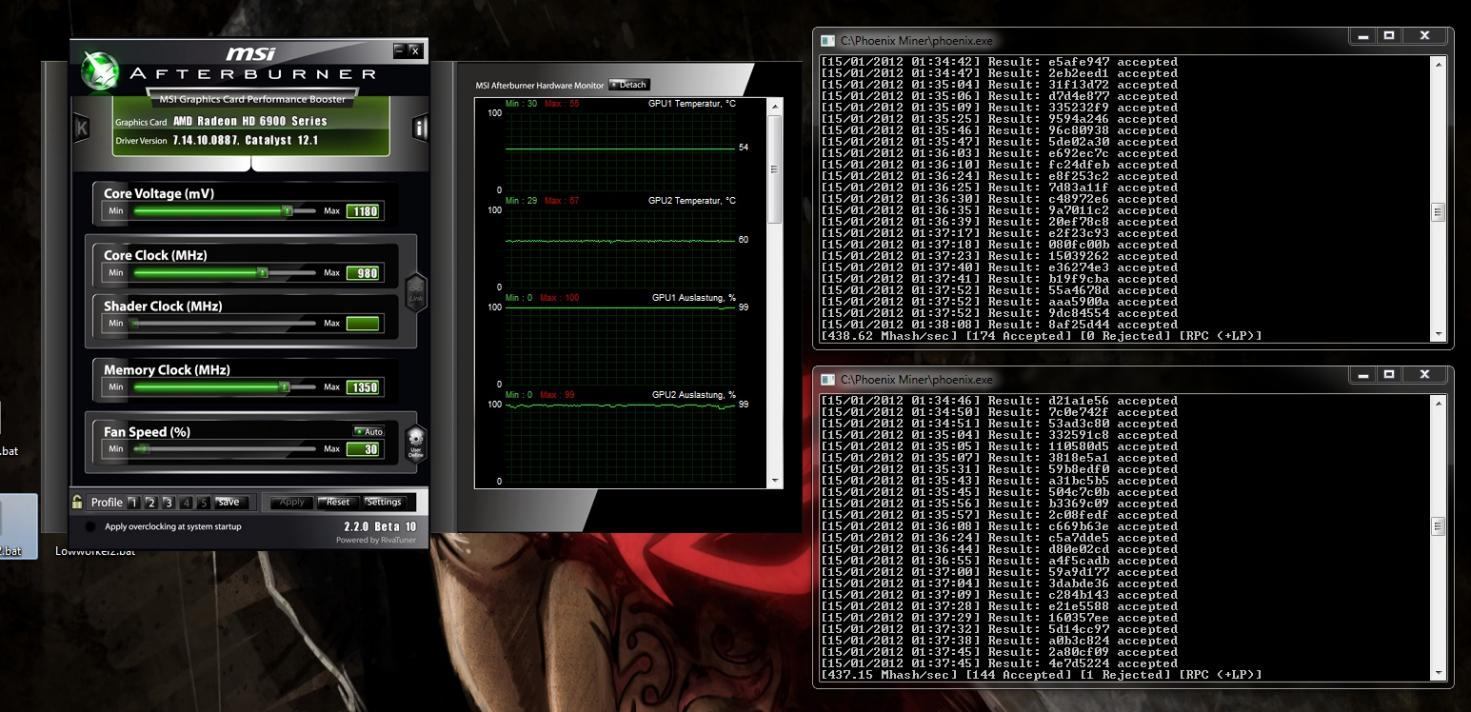Maximize the lower phoenix.exe console
The width and height of the screenshot is (1471, 712).
1388,375
